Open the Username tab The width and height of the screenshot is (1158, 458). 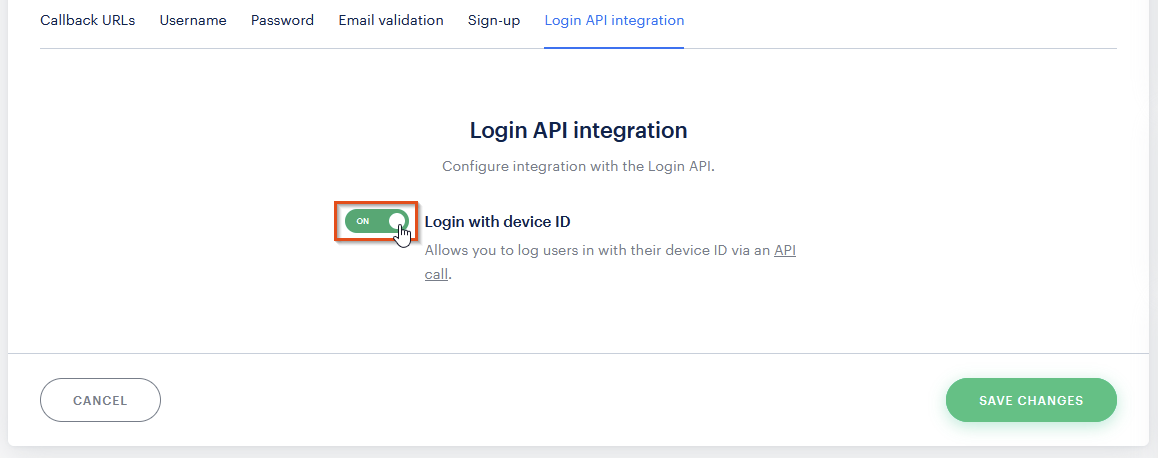(x=193, y=21)
